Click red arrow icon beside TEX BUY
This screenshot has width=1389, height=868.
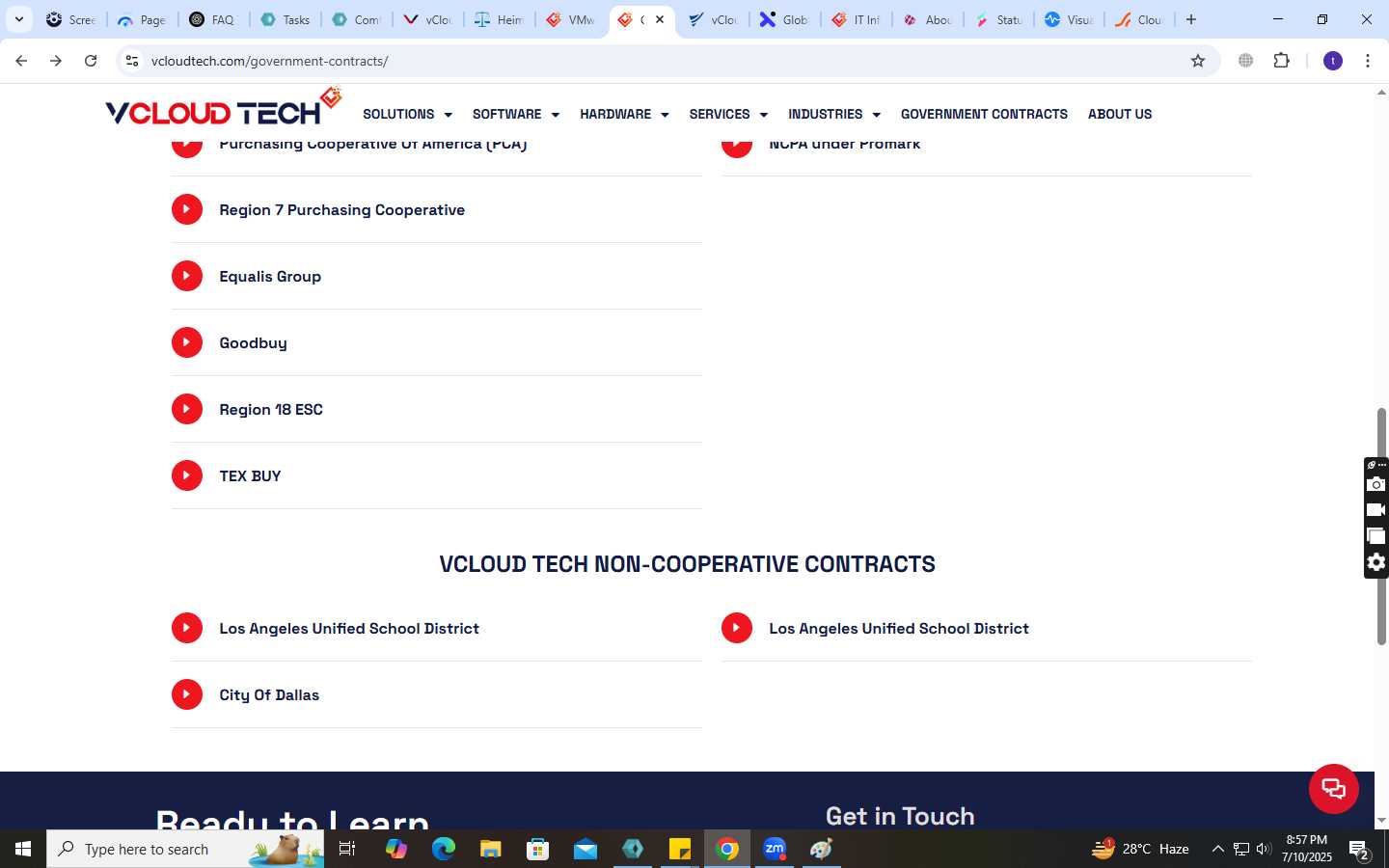187,475
